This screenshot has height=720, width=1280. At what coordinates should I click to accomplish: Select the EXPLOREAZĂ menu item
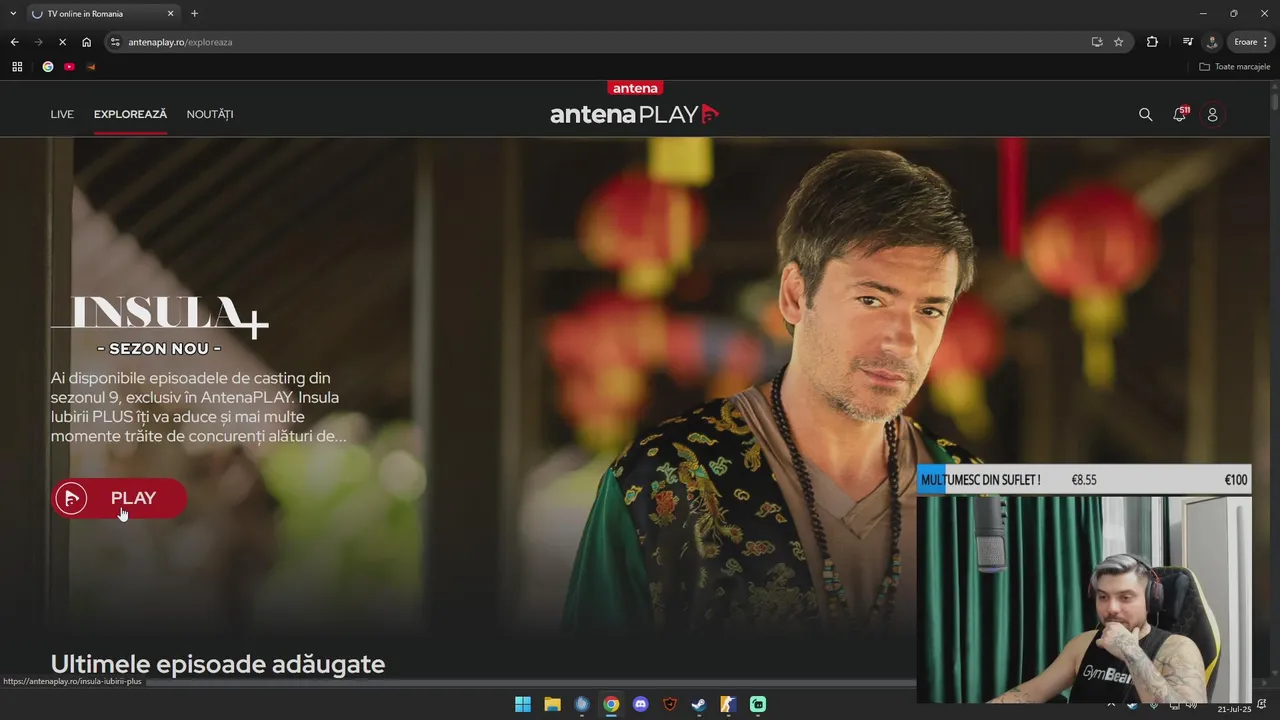click(130, 114)
